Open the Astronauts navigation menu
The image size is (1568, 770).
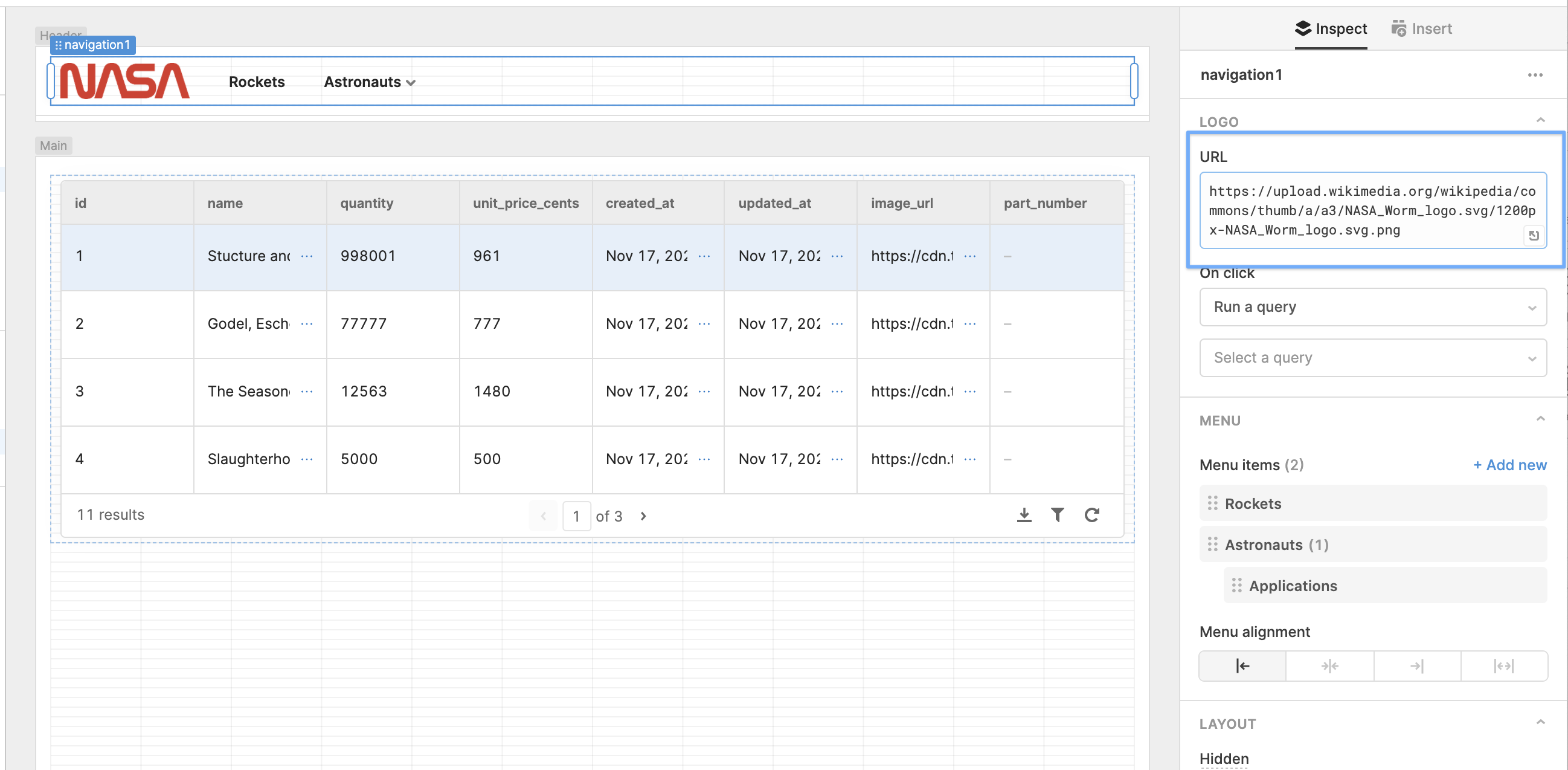pos(369,82)
